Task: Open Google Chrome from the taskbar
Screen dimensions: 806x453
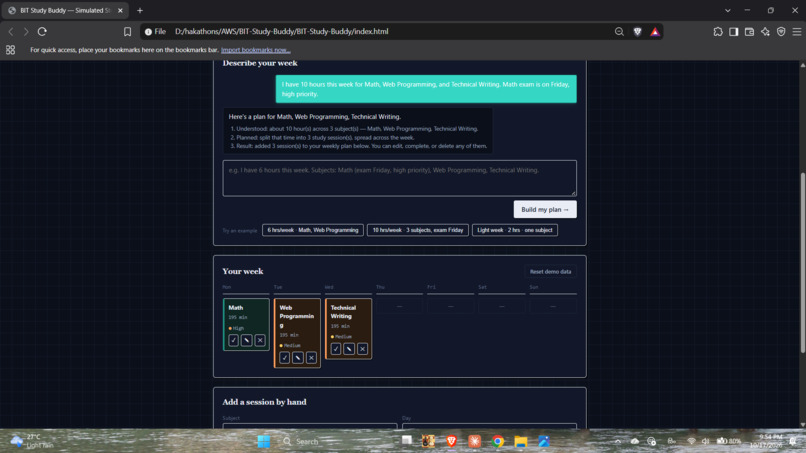Action: tap(498, 441)
